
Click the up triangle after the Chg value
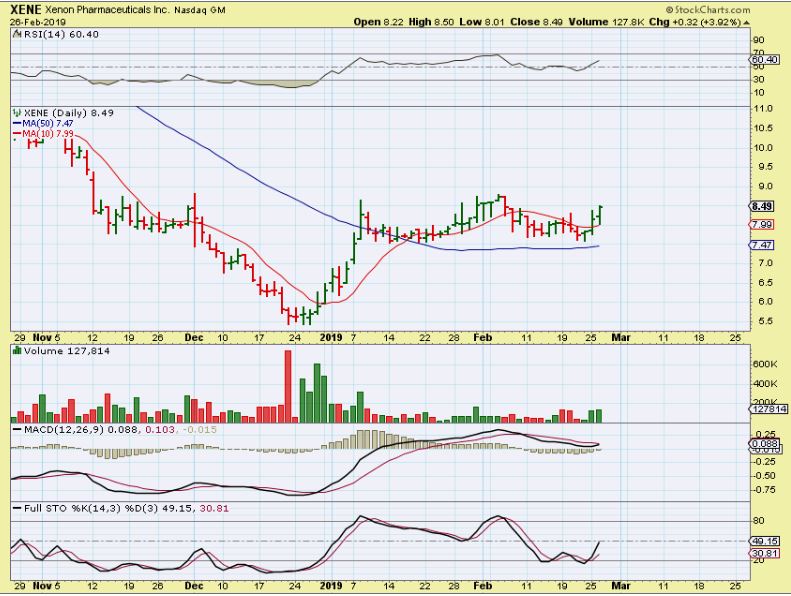coord(746,23)
